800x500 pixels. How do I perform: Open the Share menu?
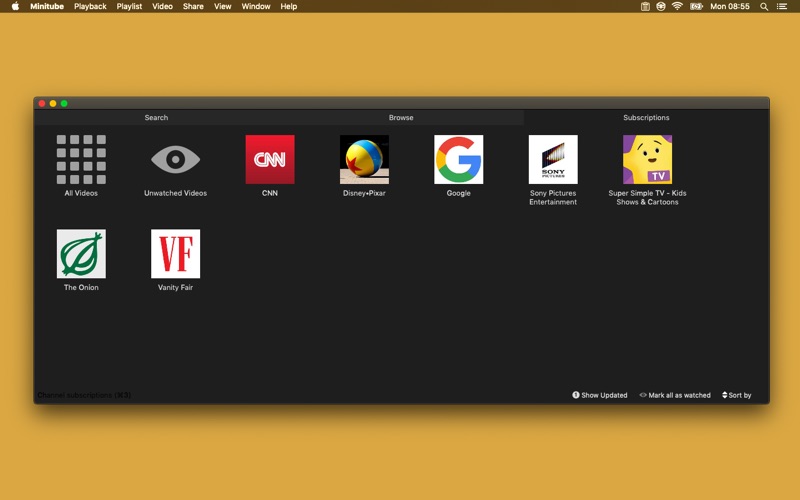tap(193, 6)
